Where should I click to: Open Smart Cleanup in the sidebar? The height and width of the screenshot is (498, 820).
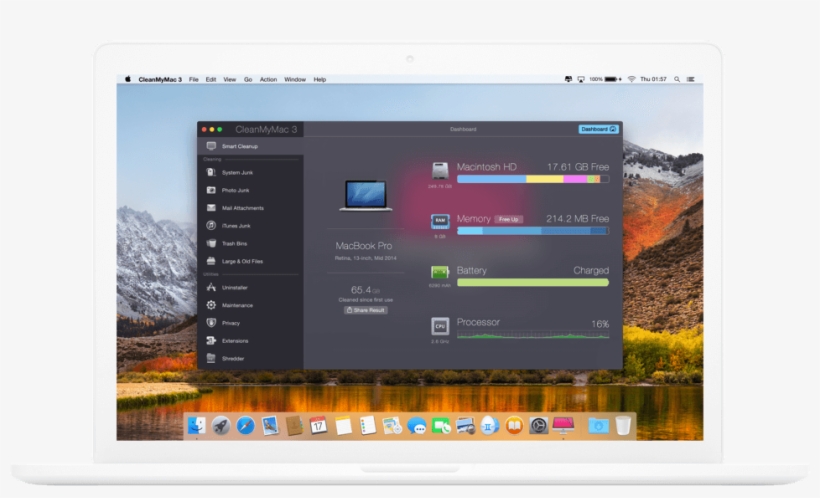click(250, 146)
